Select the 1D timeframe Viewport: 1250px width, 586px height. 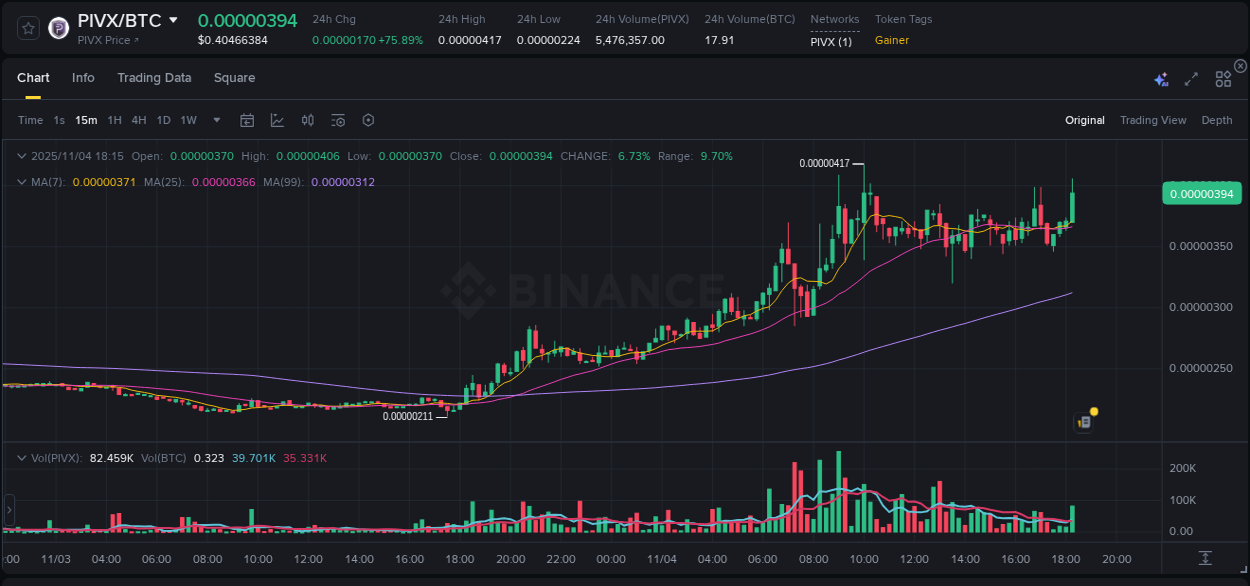(163, 120)
